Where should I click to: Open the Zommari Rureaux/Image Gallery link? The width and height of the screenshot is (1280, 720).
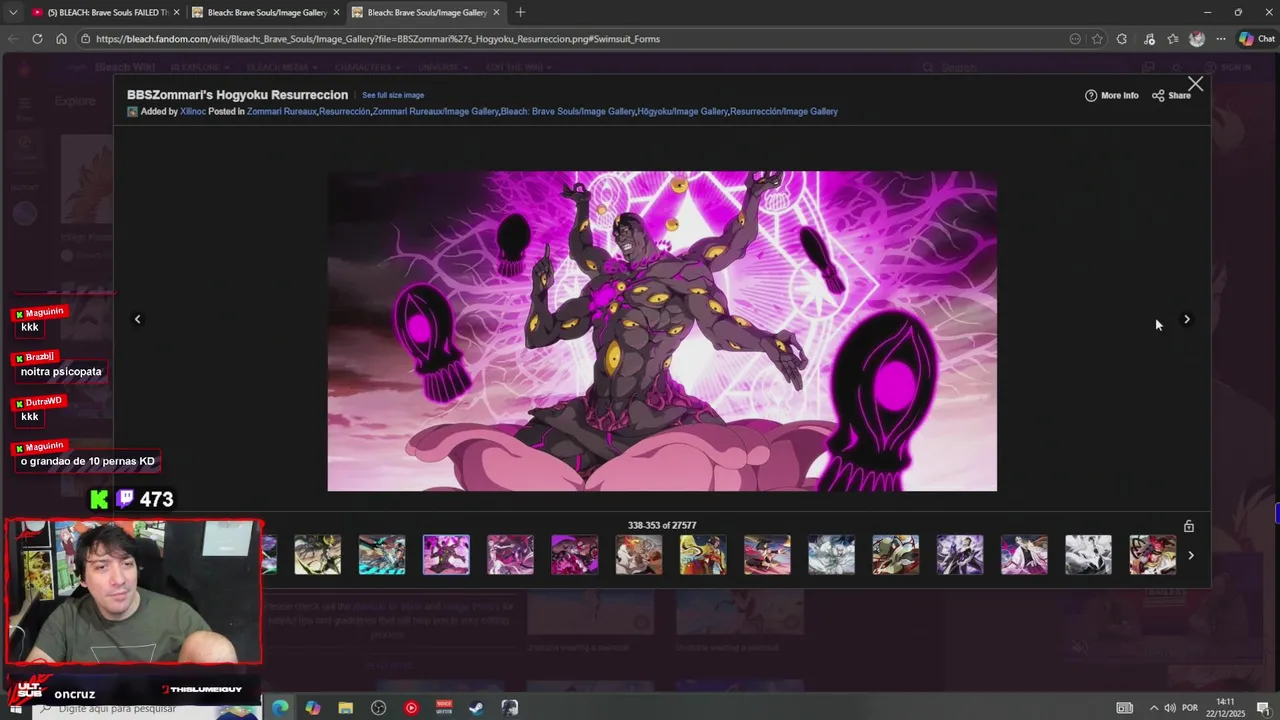tap(435, 111)
